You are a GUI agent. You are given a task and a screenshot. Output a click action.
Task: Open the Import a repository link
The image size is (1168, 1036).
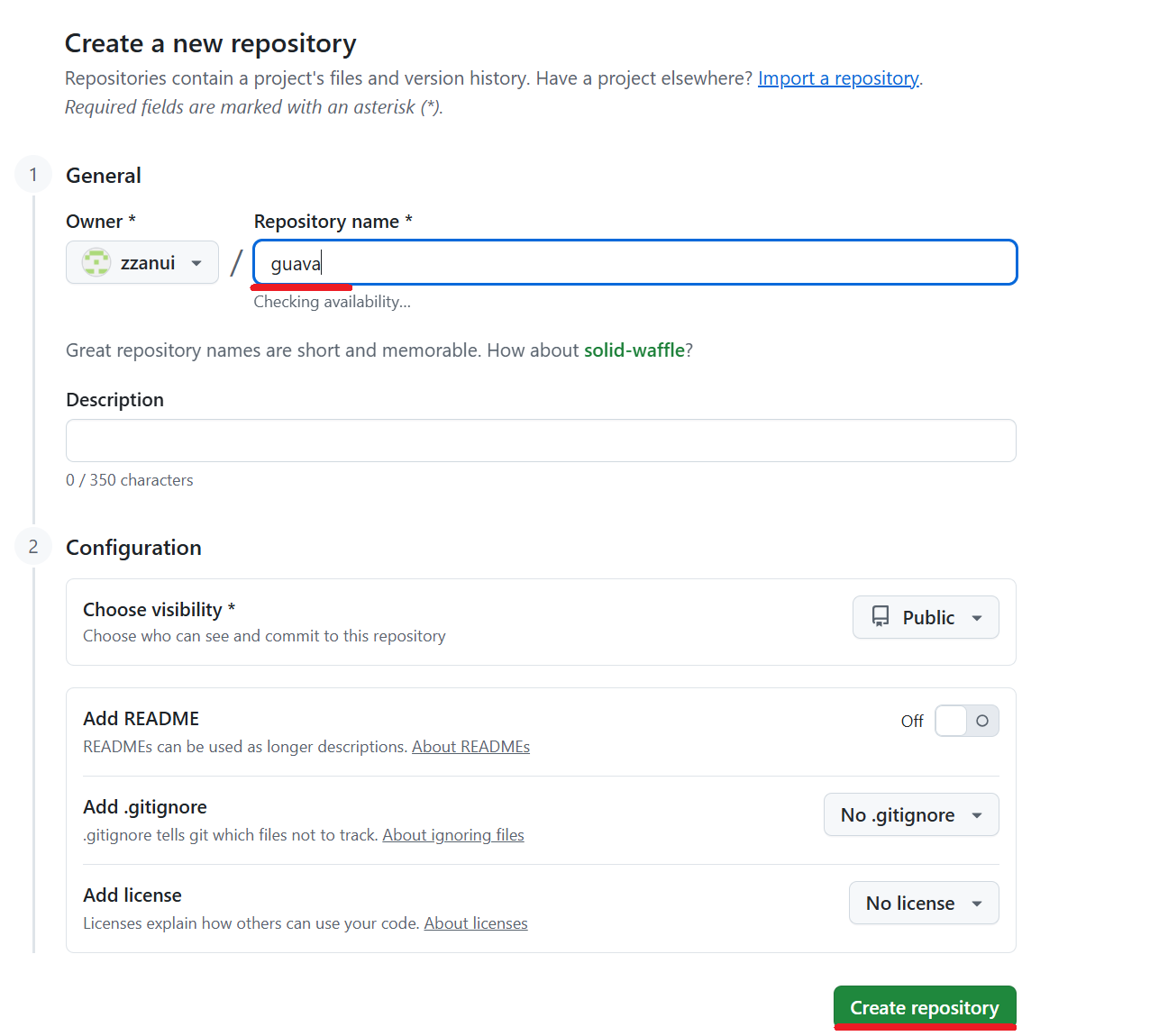point(838,78)
